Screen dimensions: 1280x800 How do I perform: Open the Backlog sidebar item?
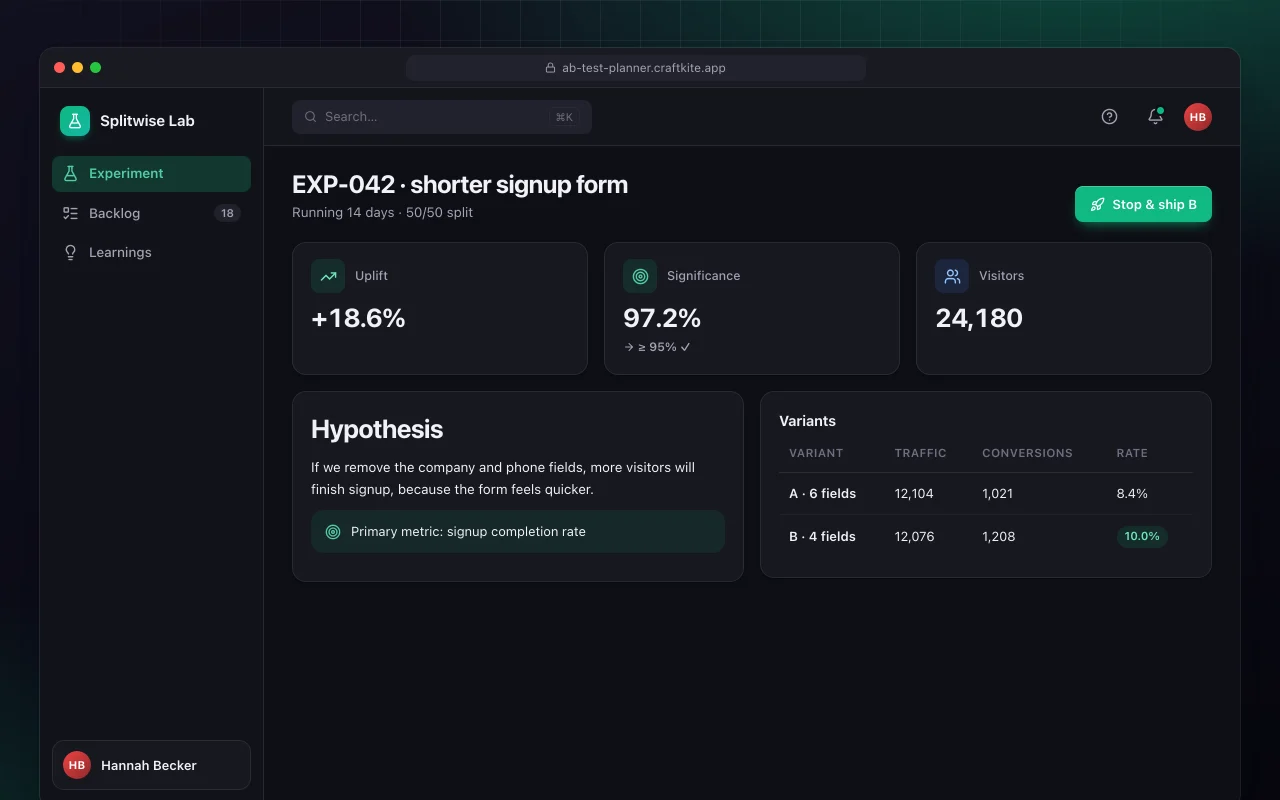pyautogui.click(x=151, y=213)
